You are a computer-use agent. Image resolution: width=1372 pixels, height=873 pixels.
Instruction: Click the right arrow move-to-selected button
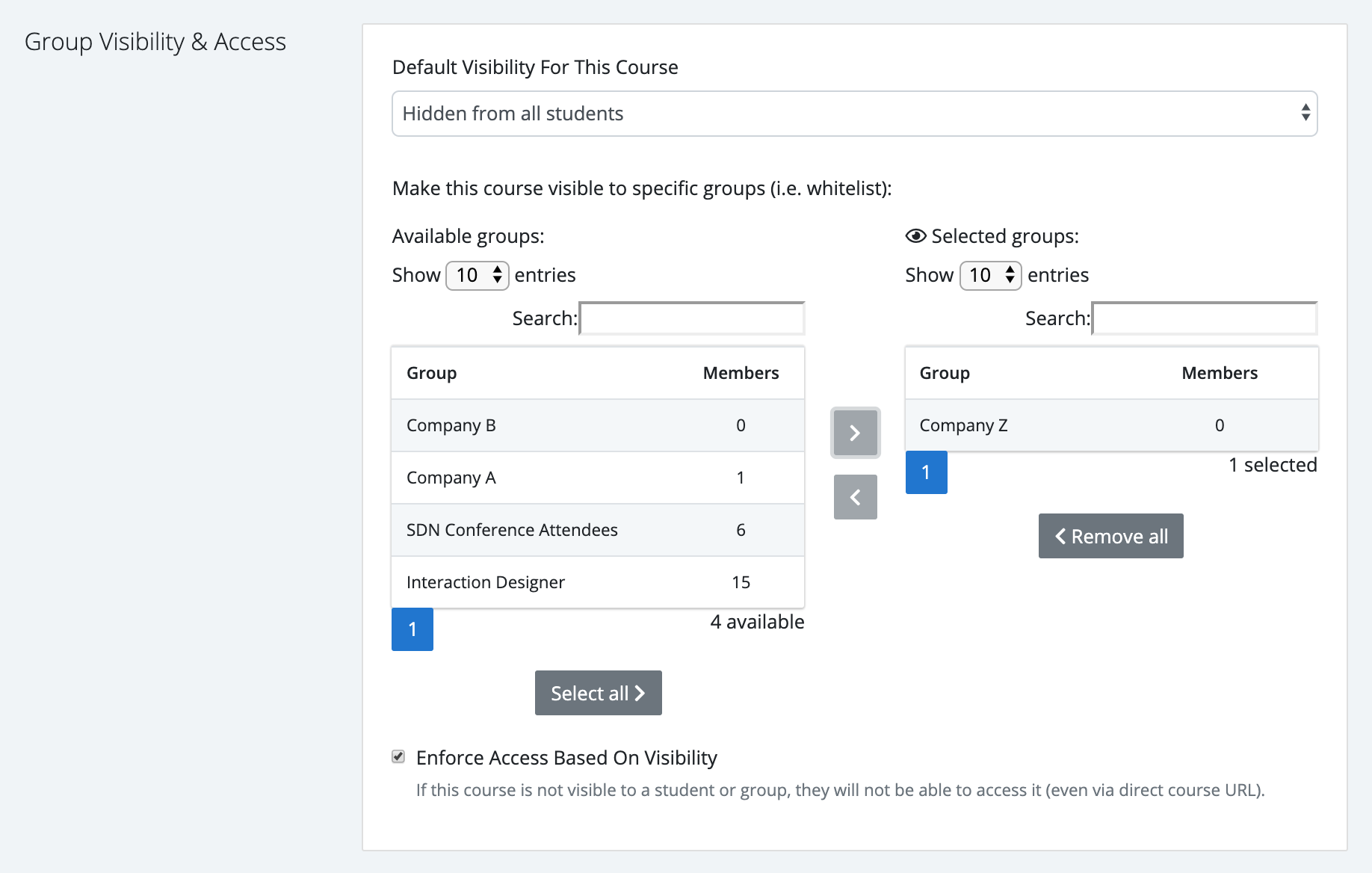[x=855, y=433]
